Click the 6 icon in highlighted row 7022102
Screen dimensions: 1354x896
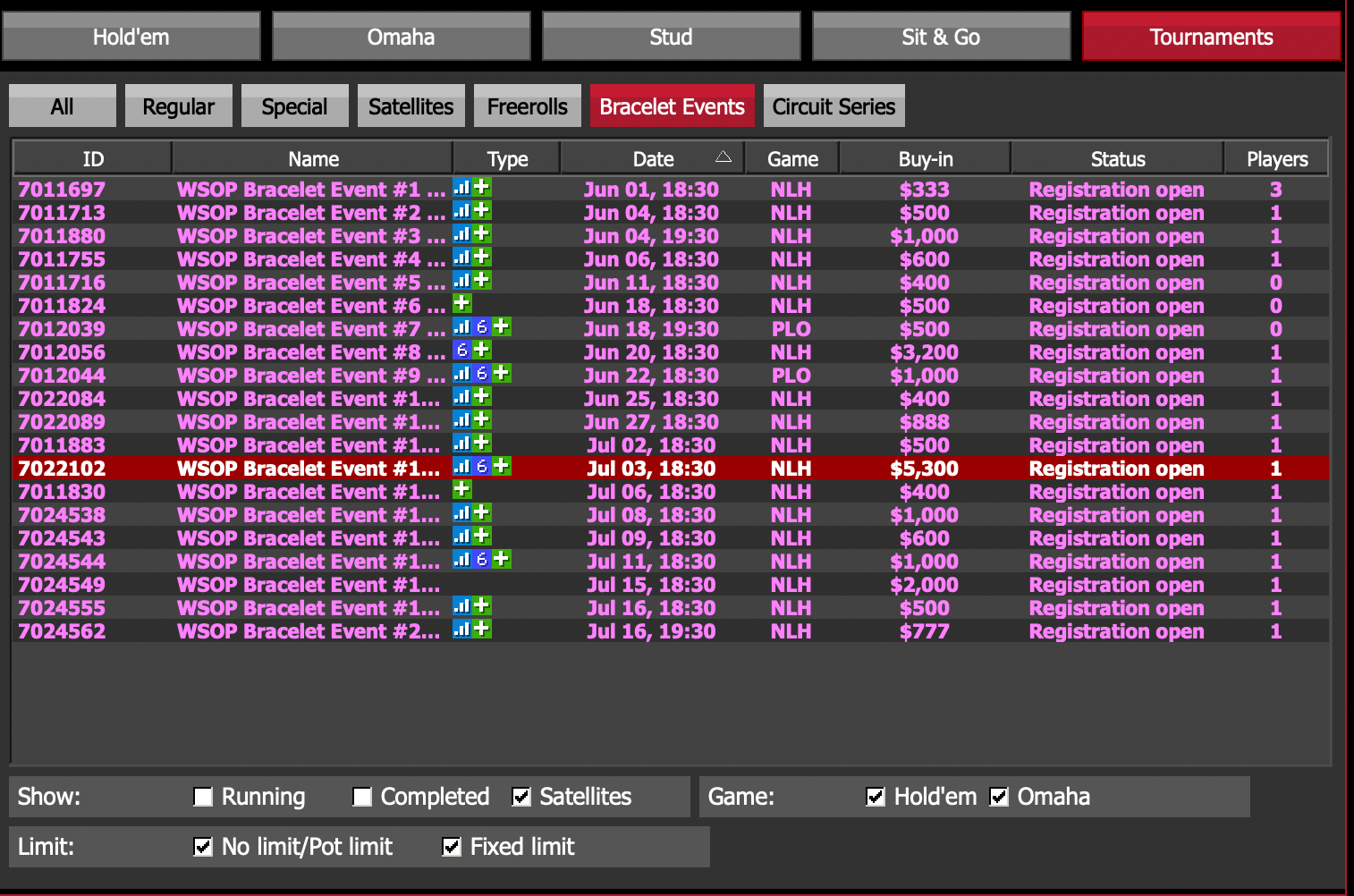481,466
